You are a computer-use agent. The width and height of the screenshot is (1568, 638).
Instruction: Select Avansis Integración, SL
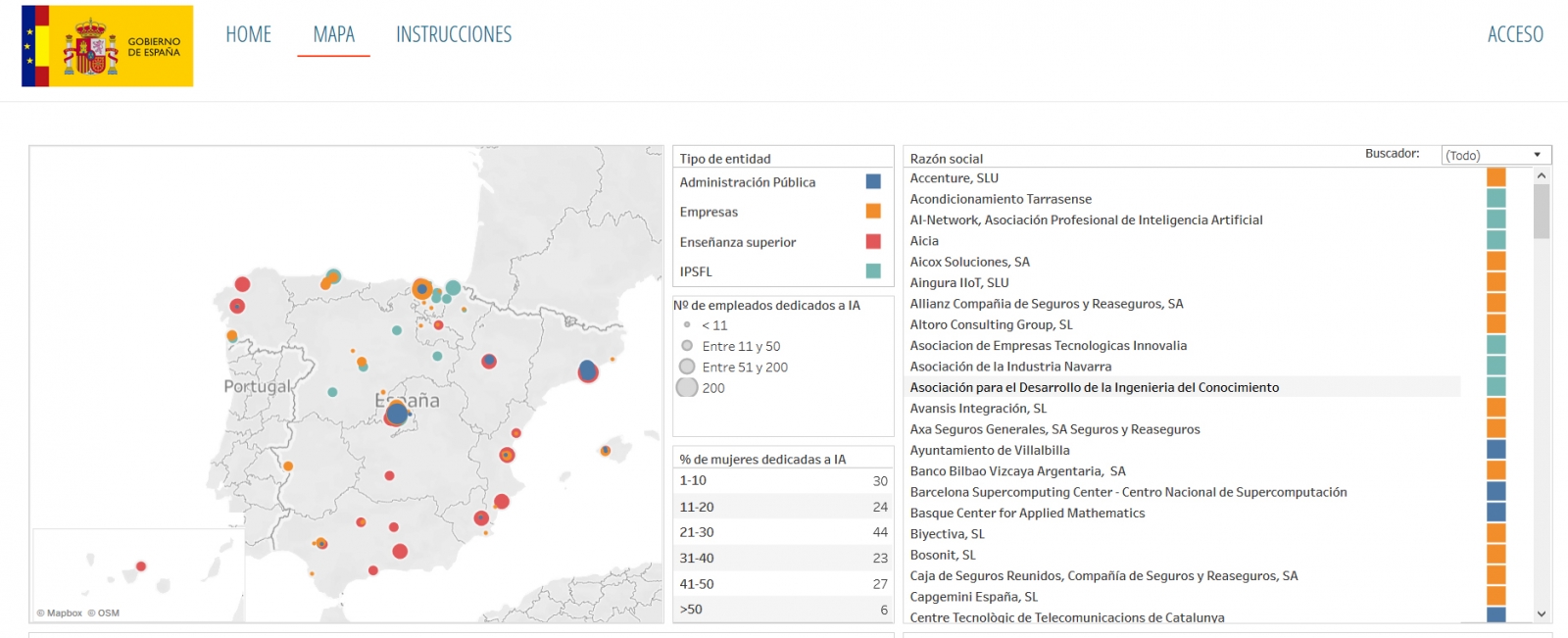point(978,409)
